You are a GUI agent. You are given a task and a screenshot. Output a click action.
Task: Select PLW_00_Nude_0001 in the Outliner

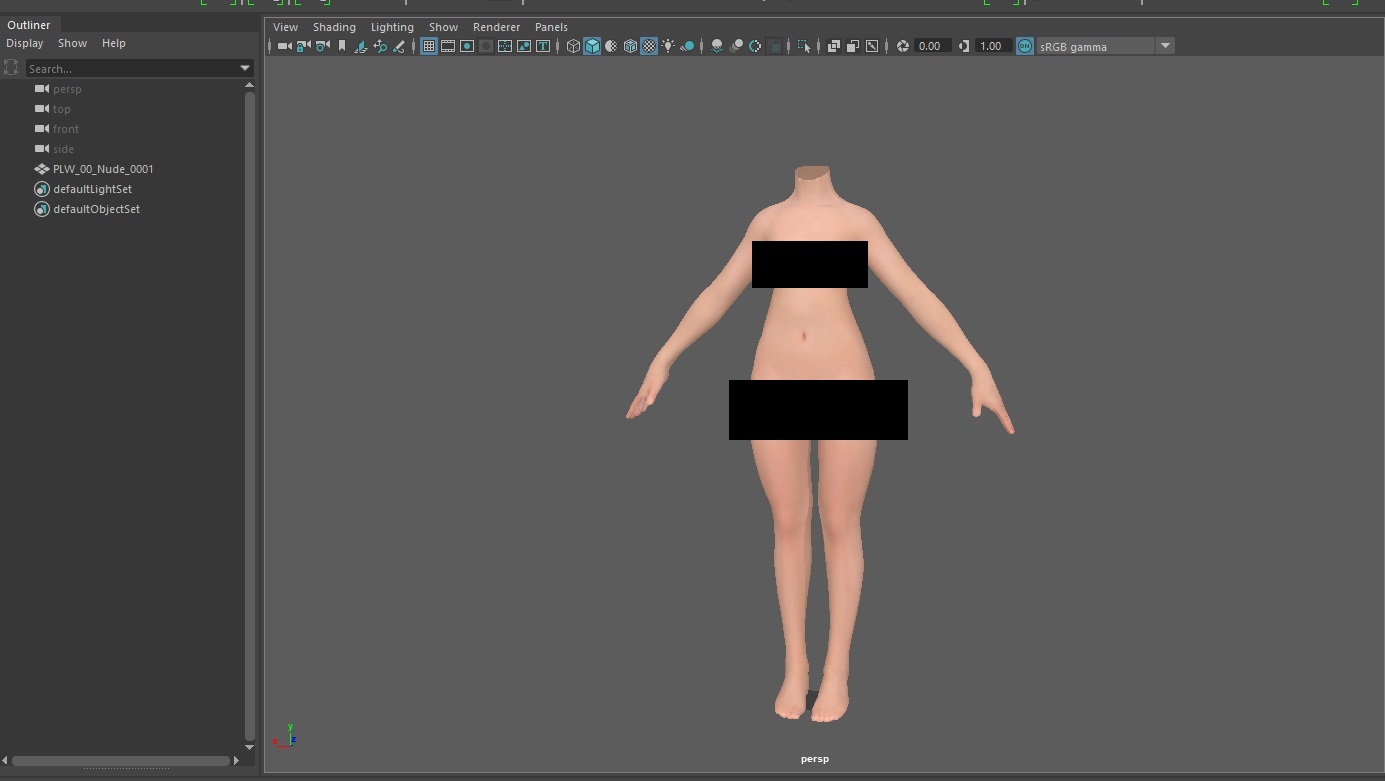tap(103, 169)
